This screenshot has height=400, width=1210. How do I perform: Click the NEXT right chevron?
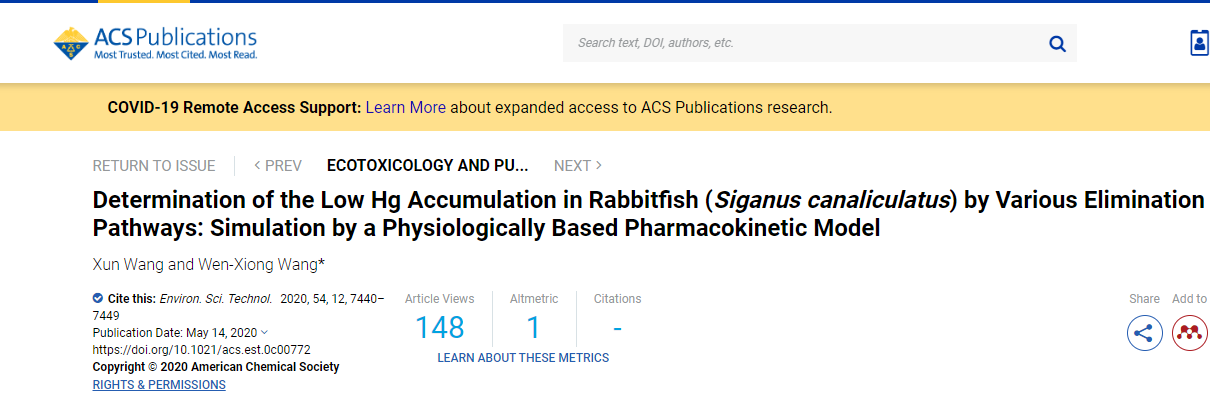(599, 166)
